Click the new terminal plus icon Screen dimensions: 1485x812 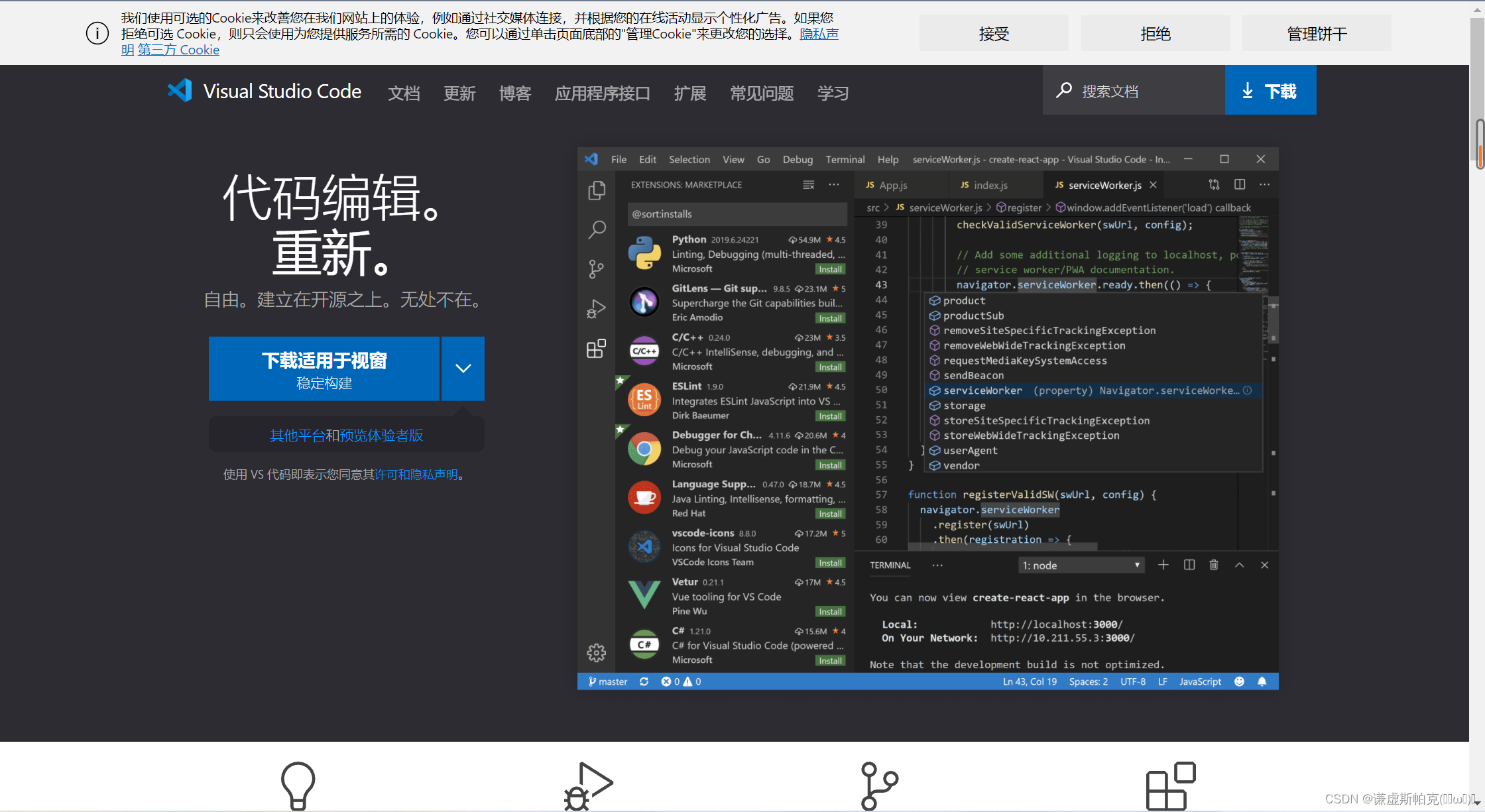[1163, 565]
